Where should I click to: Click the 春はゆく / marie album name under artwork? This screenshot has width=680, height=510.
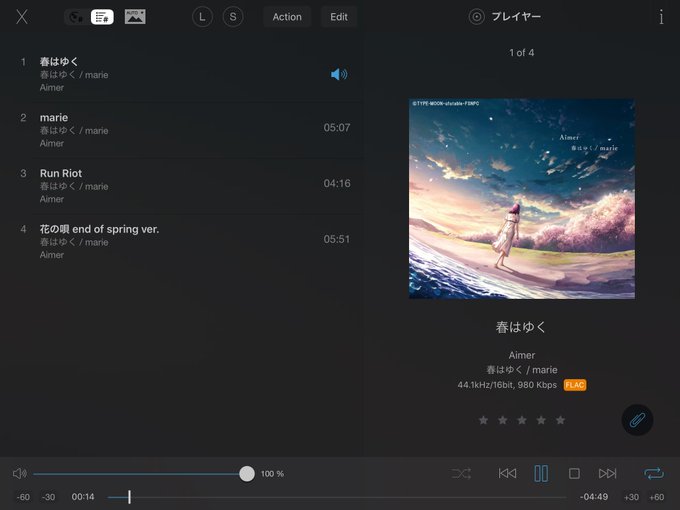click(x=522, y=370)
